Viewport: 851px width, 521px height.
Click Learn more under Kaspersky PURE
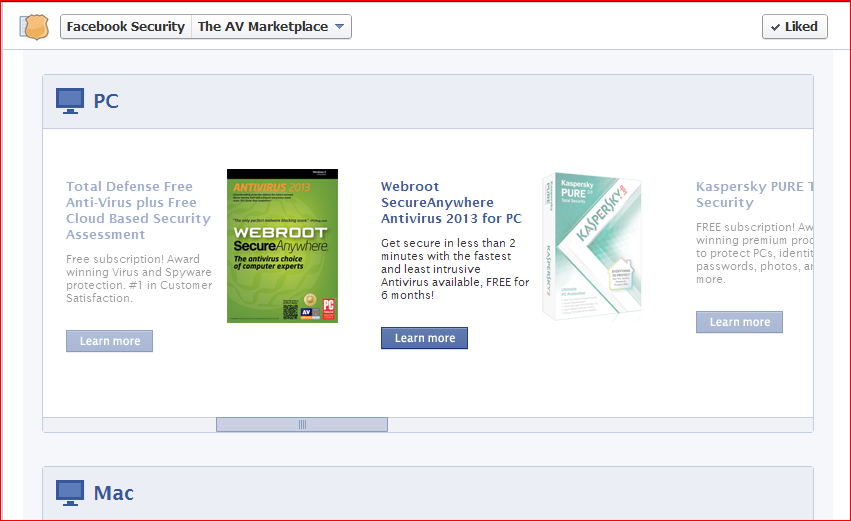click(x=739, y=322)
